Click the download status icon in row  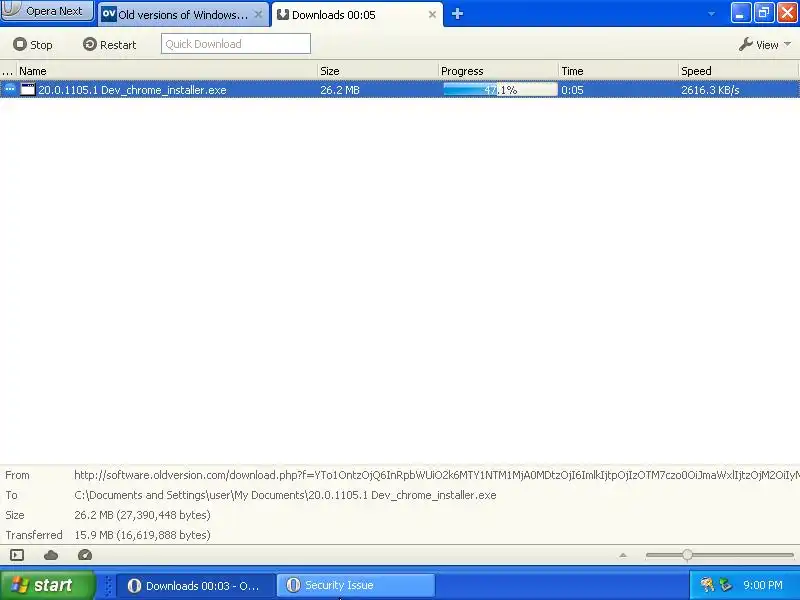point(9,89)
